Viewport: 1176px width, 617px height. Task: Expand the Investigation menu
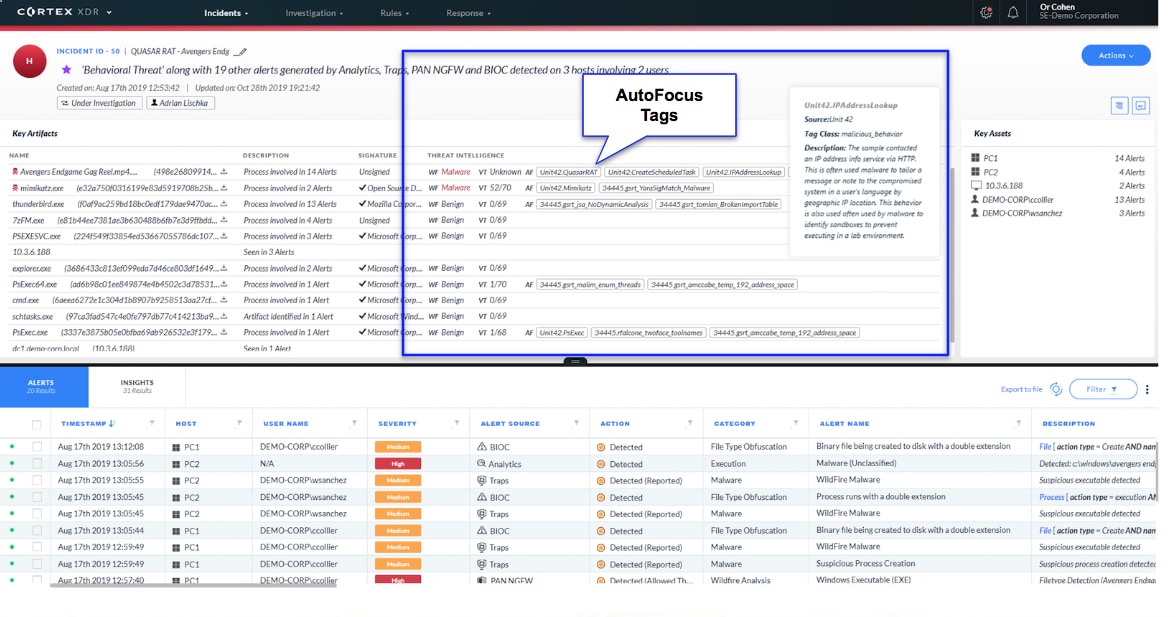pyautogui.click(x=313, y=13)
